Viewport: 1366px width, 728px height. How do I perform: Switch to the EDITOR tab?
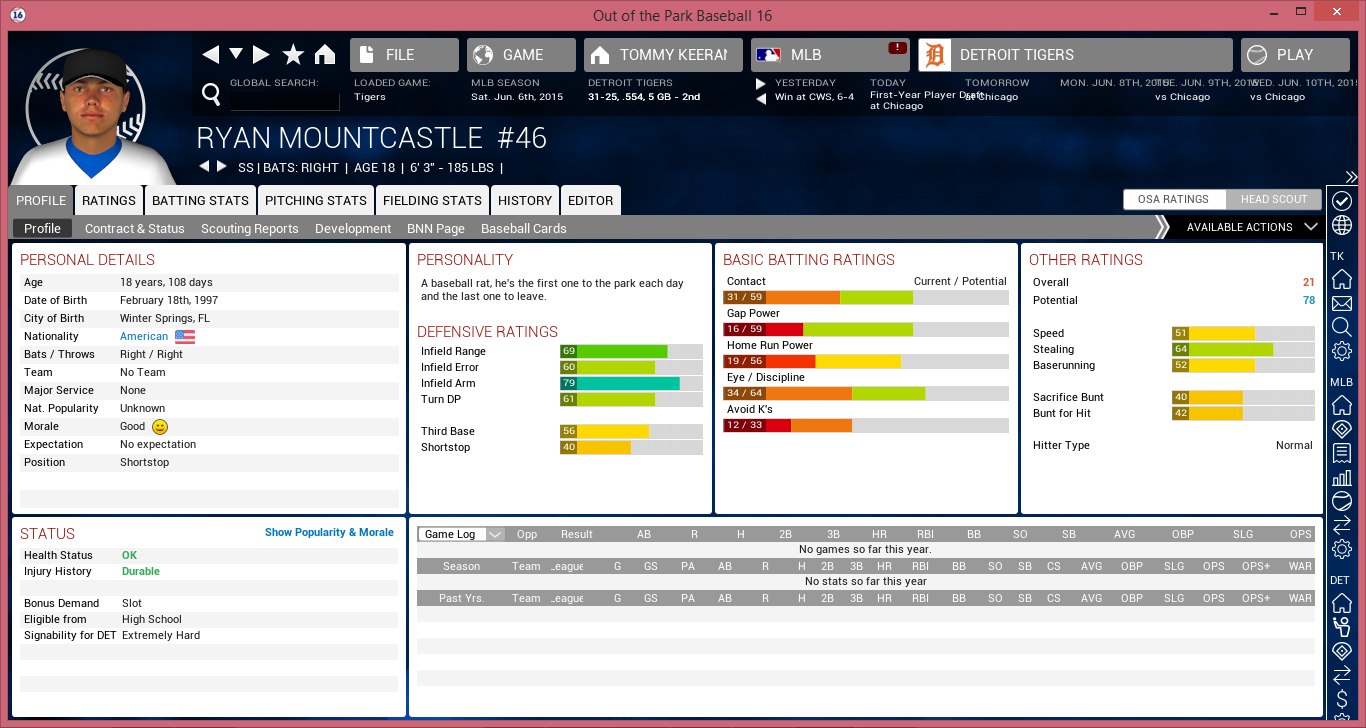tap(591, 200)
